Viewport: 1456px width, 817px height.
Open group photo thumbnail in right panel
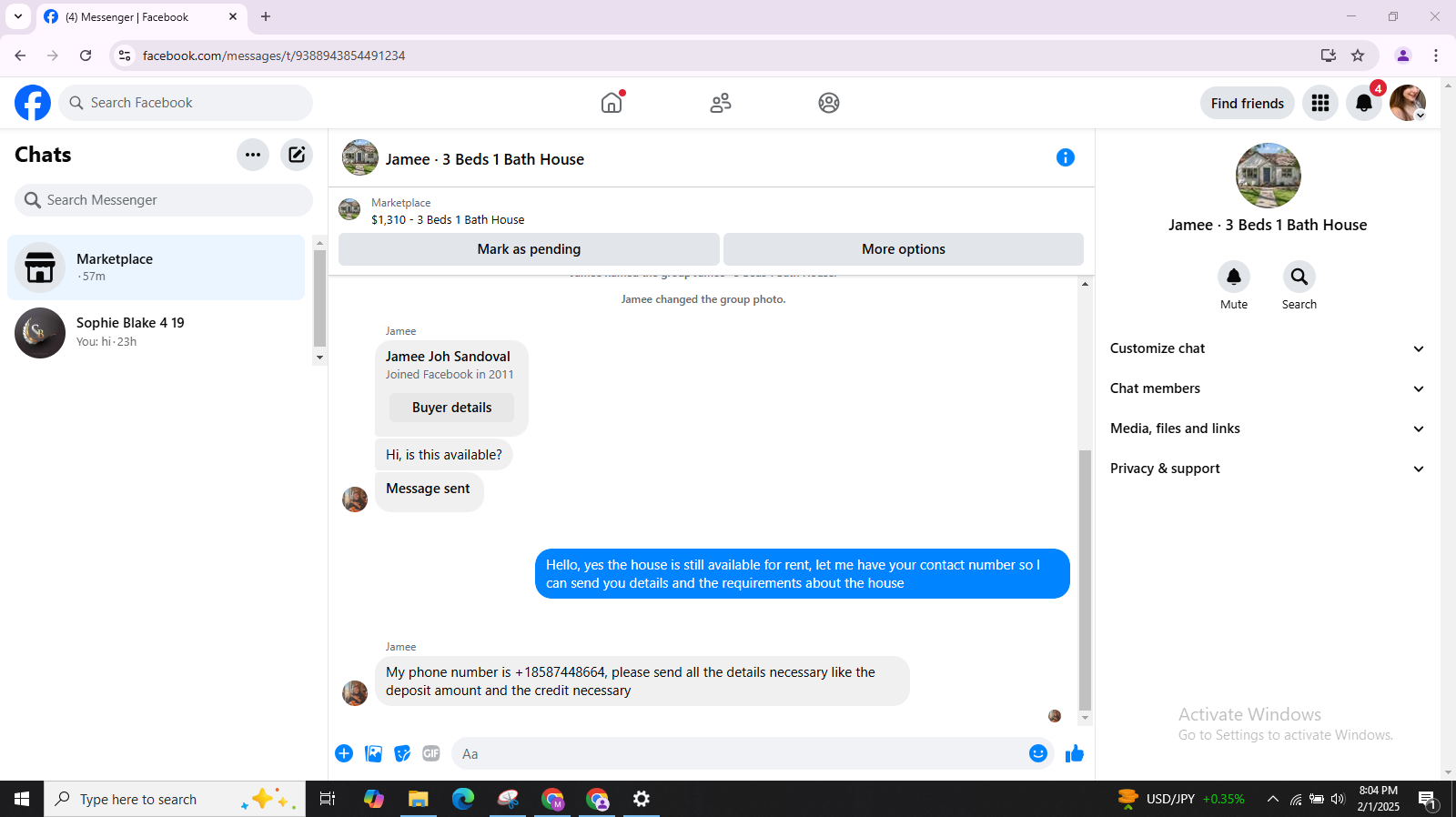tap(1268, 176)
